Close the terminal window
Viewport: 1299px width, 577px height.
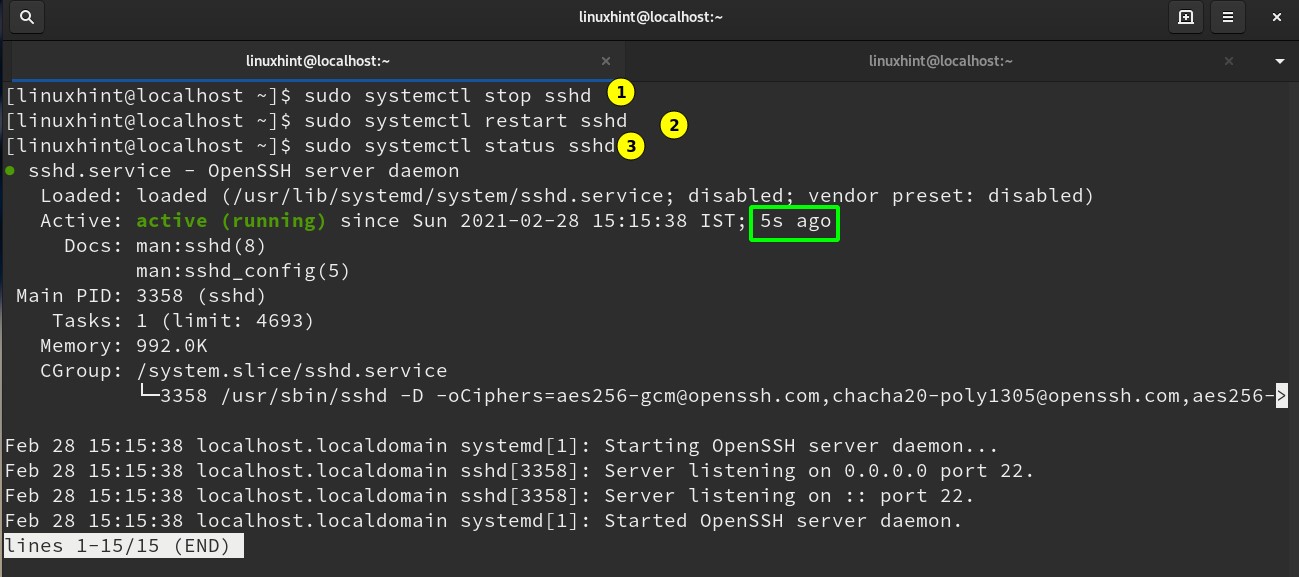click(x=1277, y=17)
